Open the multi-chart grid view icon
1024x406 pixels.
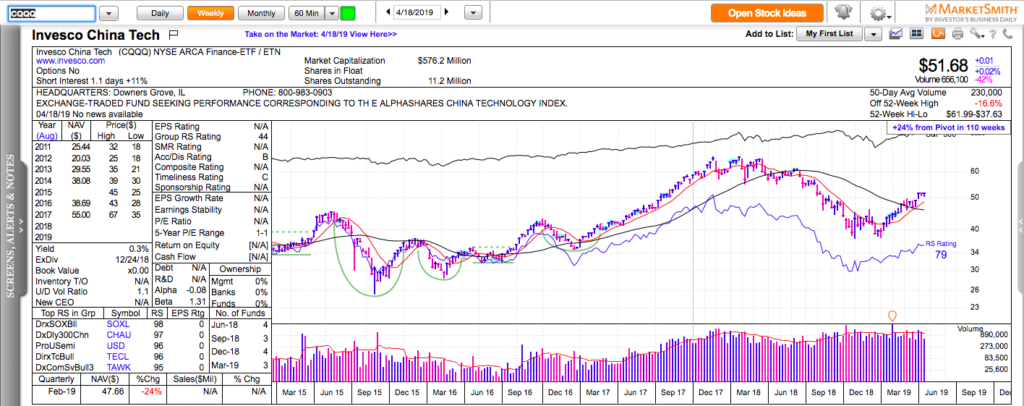coord(916,34)
